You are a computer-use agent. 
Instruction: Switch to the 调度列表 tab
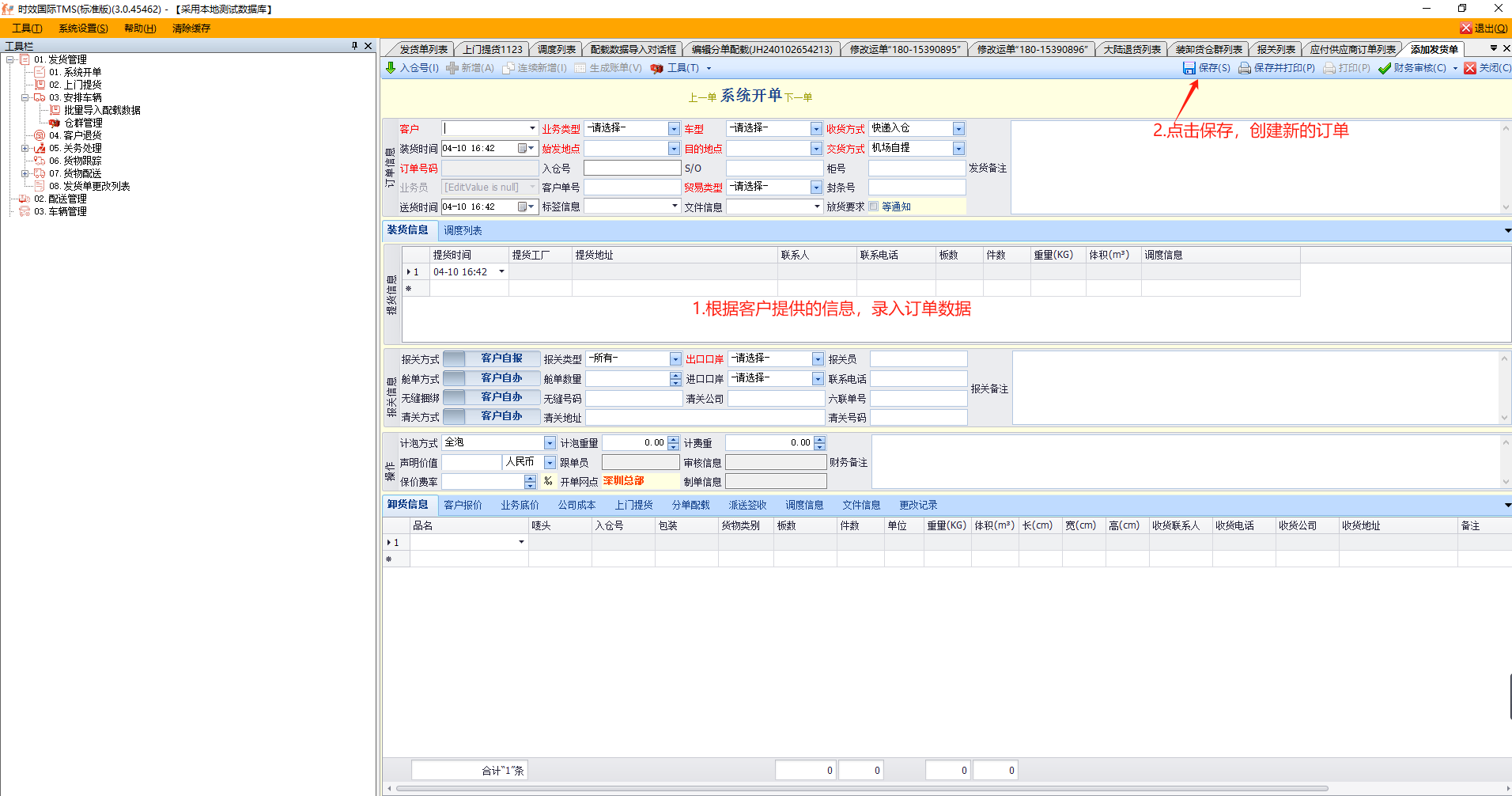(x=463, y=230)
